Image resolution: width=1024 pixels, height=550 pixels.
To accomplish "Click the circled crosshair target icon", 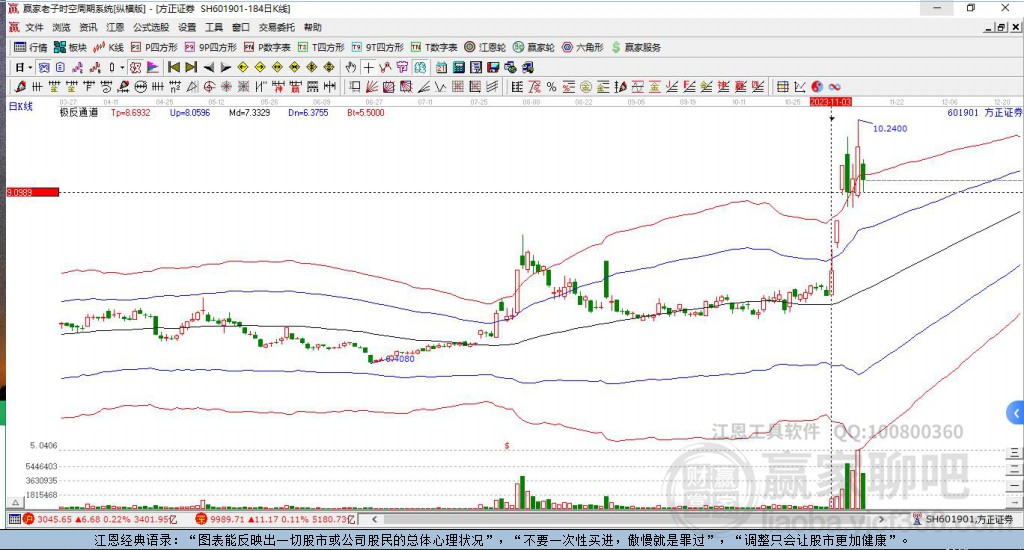I will coord(209,86).
